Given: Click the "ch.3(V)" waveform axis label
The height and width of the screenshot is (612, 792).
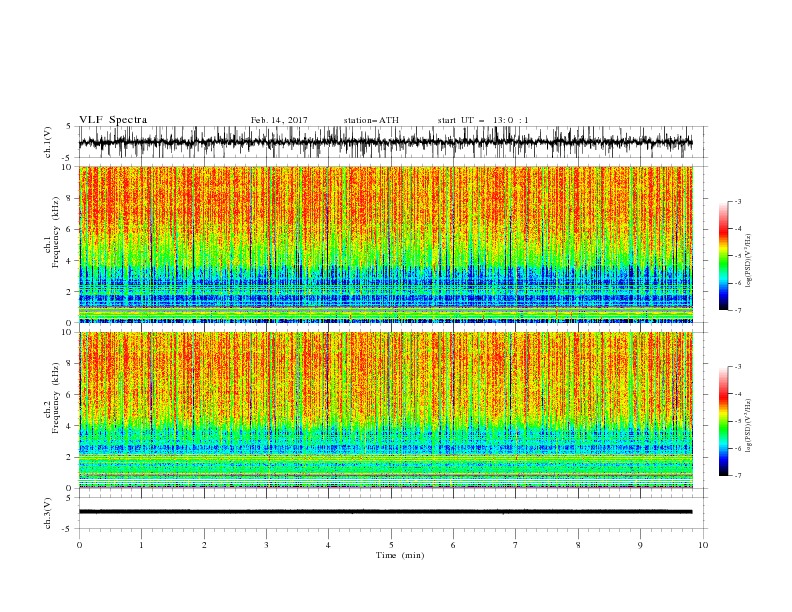Looking at the screenshot, I should tap(48, 513).
